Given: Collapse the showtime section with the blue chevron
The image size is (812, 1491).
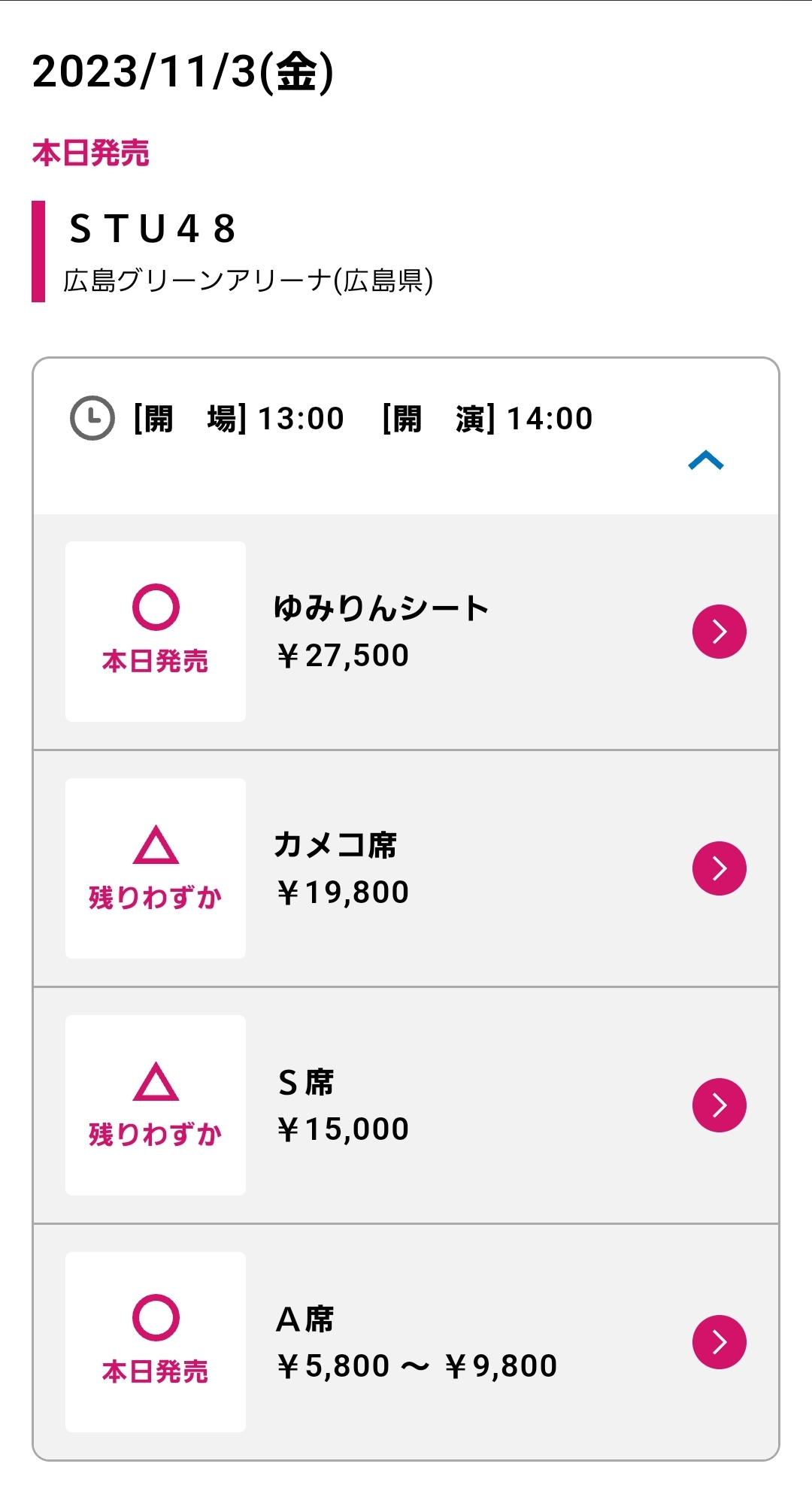Looking at the screenshot, I should (x=705, y=460).
